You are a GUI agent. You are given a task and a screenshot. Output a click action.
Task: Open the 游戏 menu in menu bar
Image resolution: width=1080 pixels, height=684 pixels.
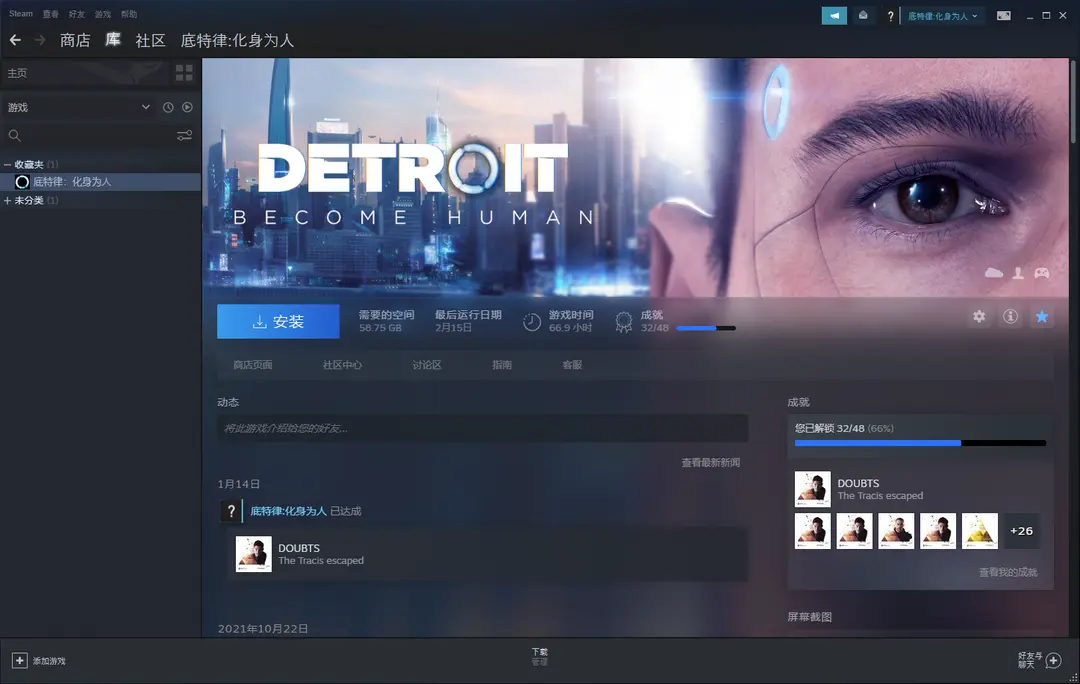tap(103, 14)
